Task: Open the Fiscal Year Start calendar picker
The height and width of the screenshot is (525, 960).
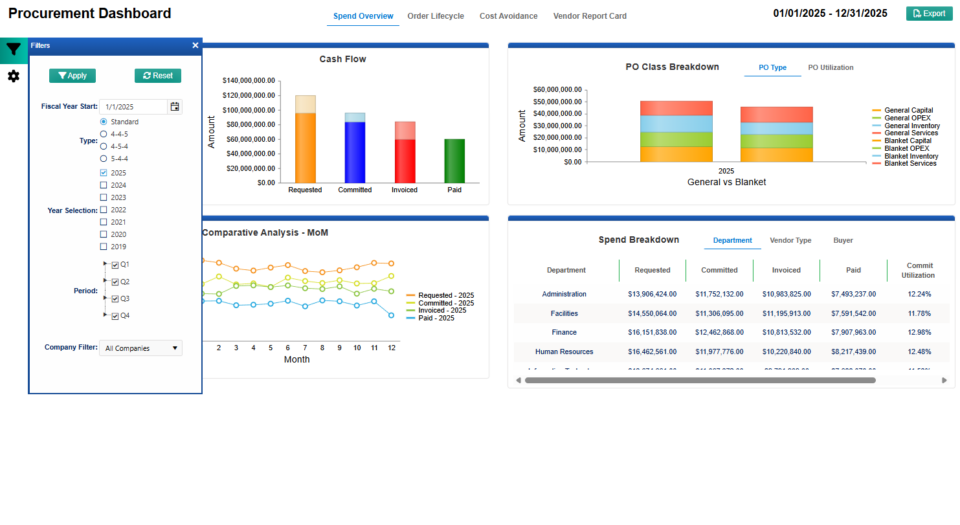Action: click(175, 106)
